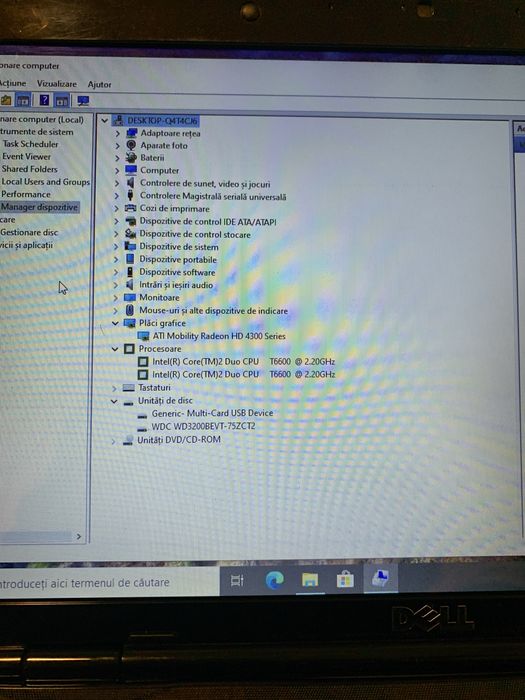Click the Dispozitive de sistem icon
The width and height of the screenshot is (525, 700).
(x=130, y=246)
